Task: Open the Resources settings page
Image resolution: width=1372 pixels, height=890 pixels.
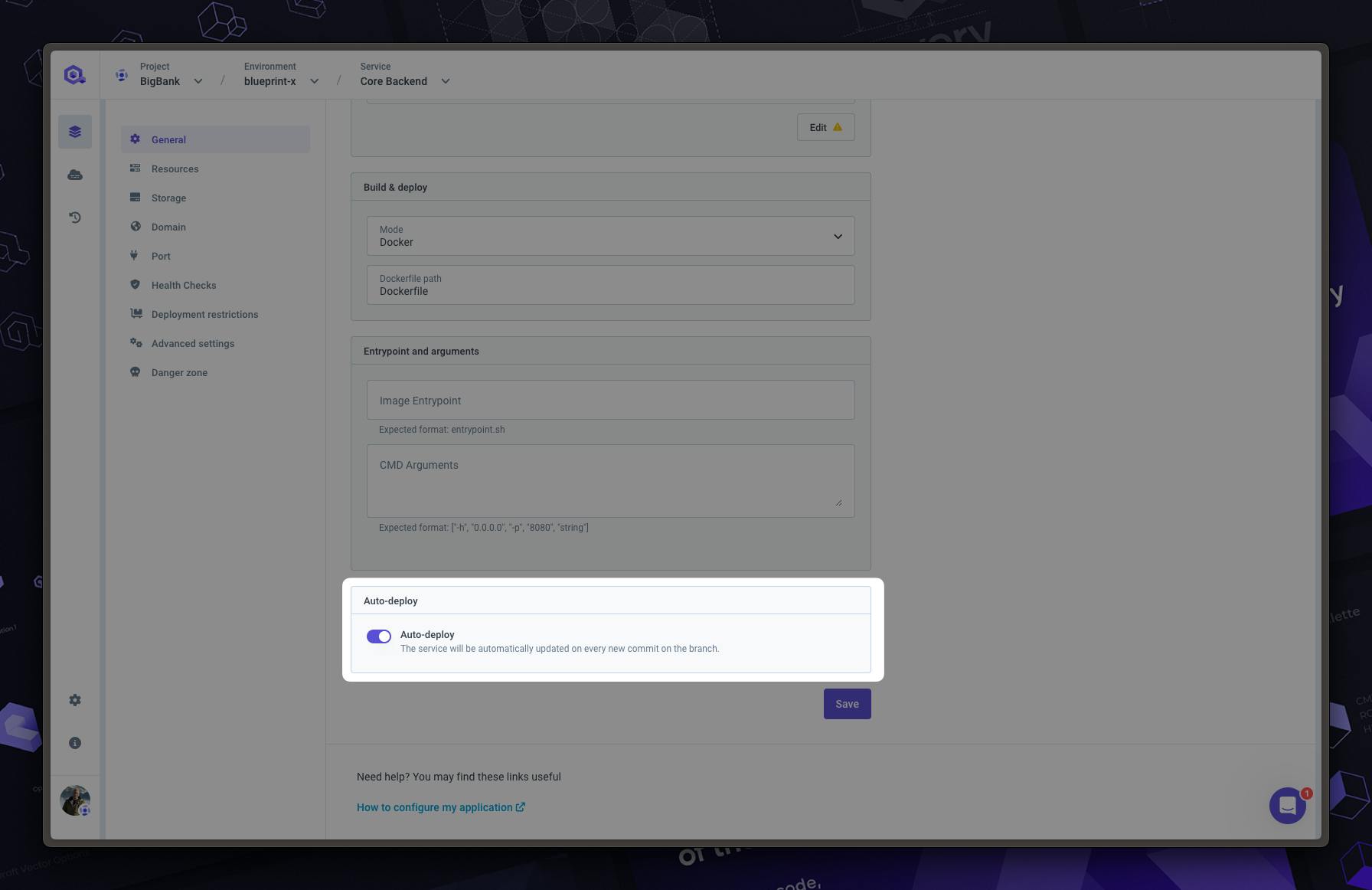Action: [215, 169]
